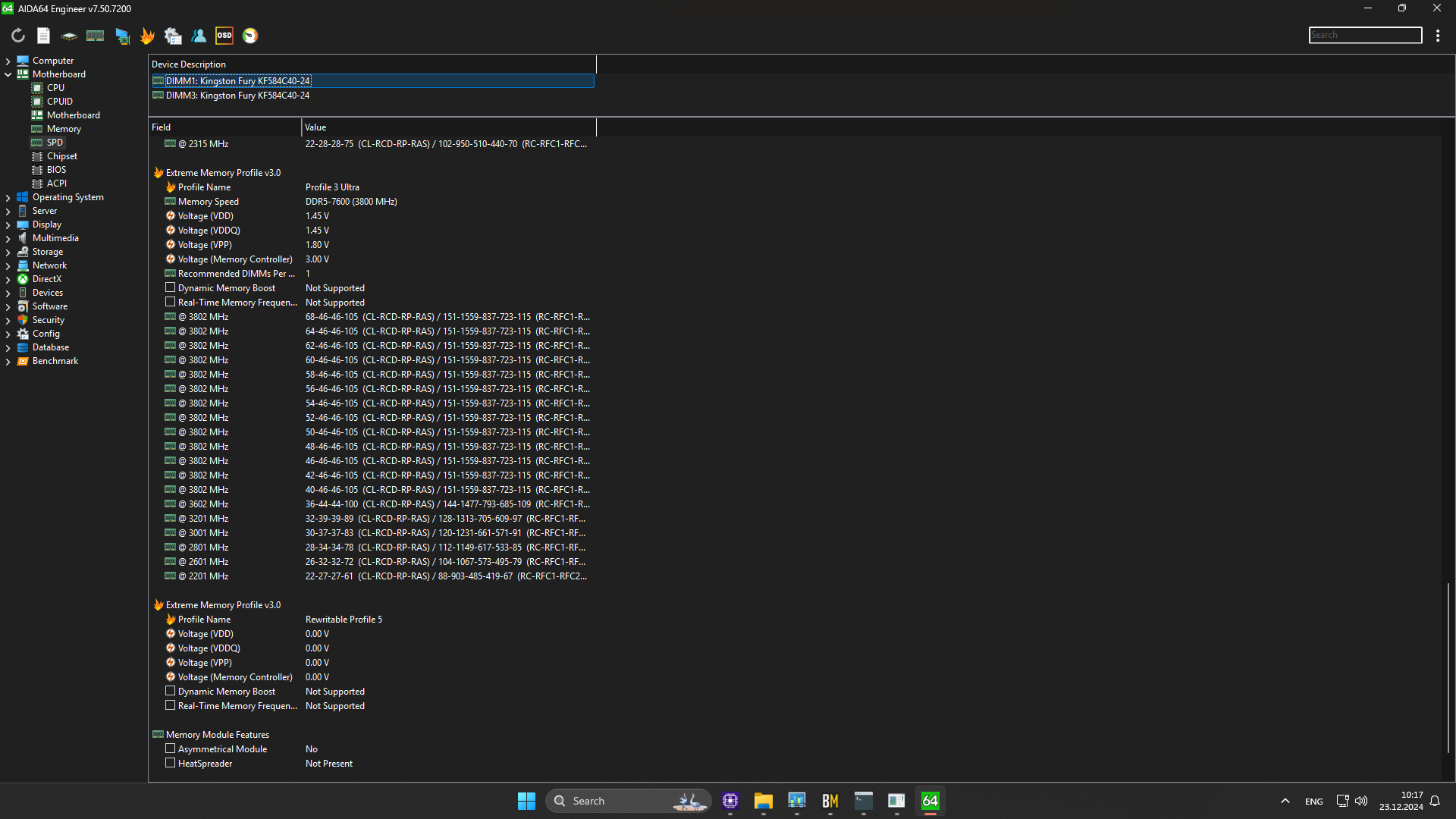
Task: Open the BM app in the taskbar
Action: 830,801
